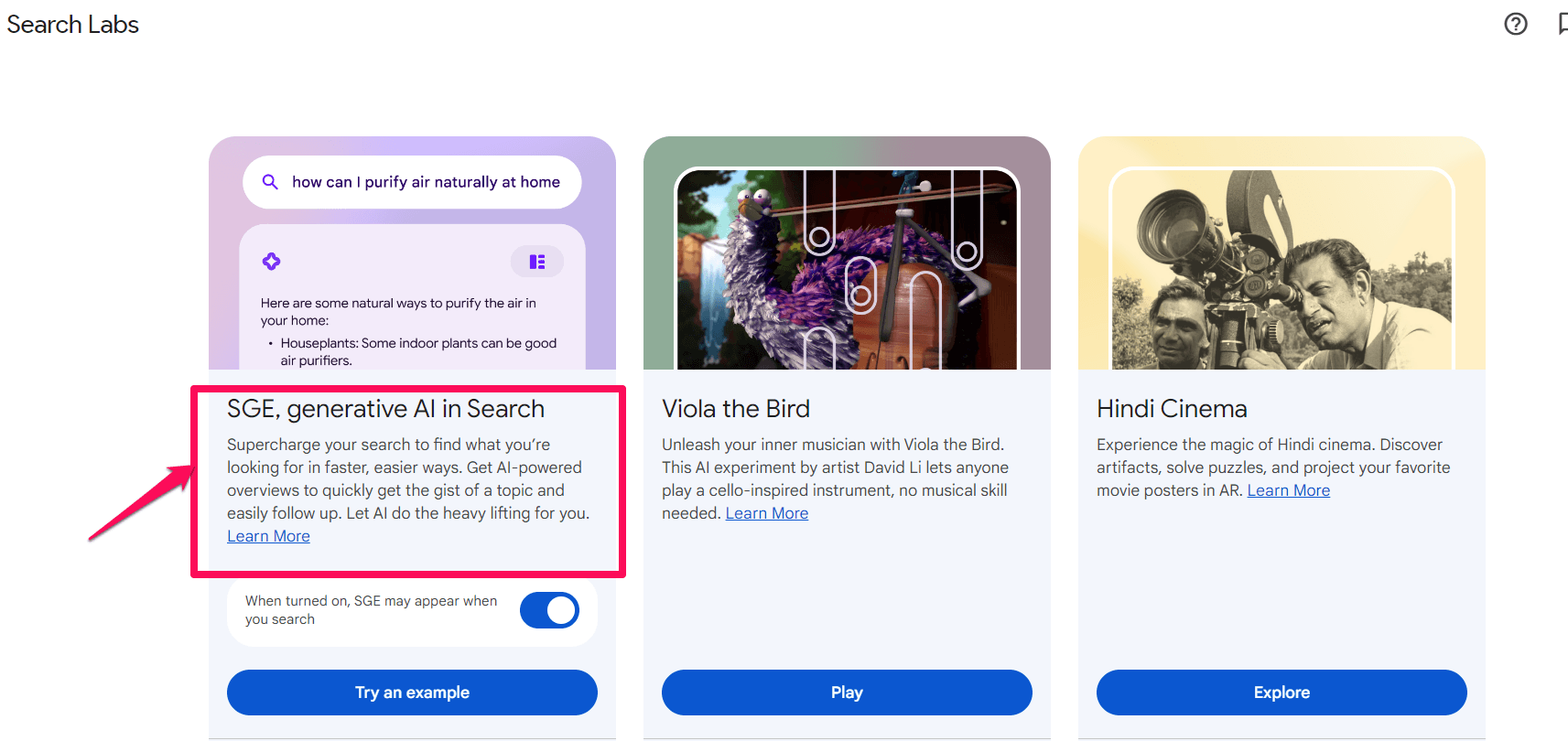Click the Search Labs page title
Image resolution: width=1568 pixels, height=741 pixels.
[x=73, y=25]
